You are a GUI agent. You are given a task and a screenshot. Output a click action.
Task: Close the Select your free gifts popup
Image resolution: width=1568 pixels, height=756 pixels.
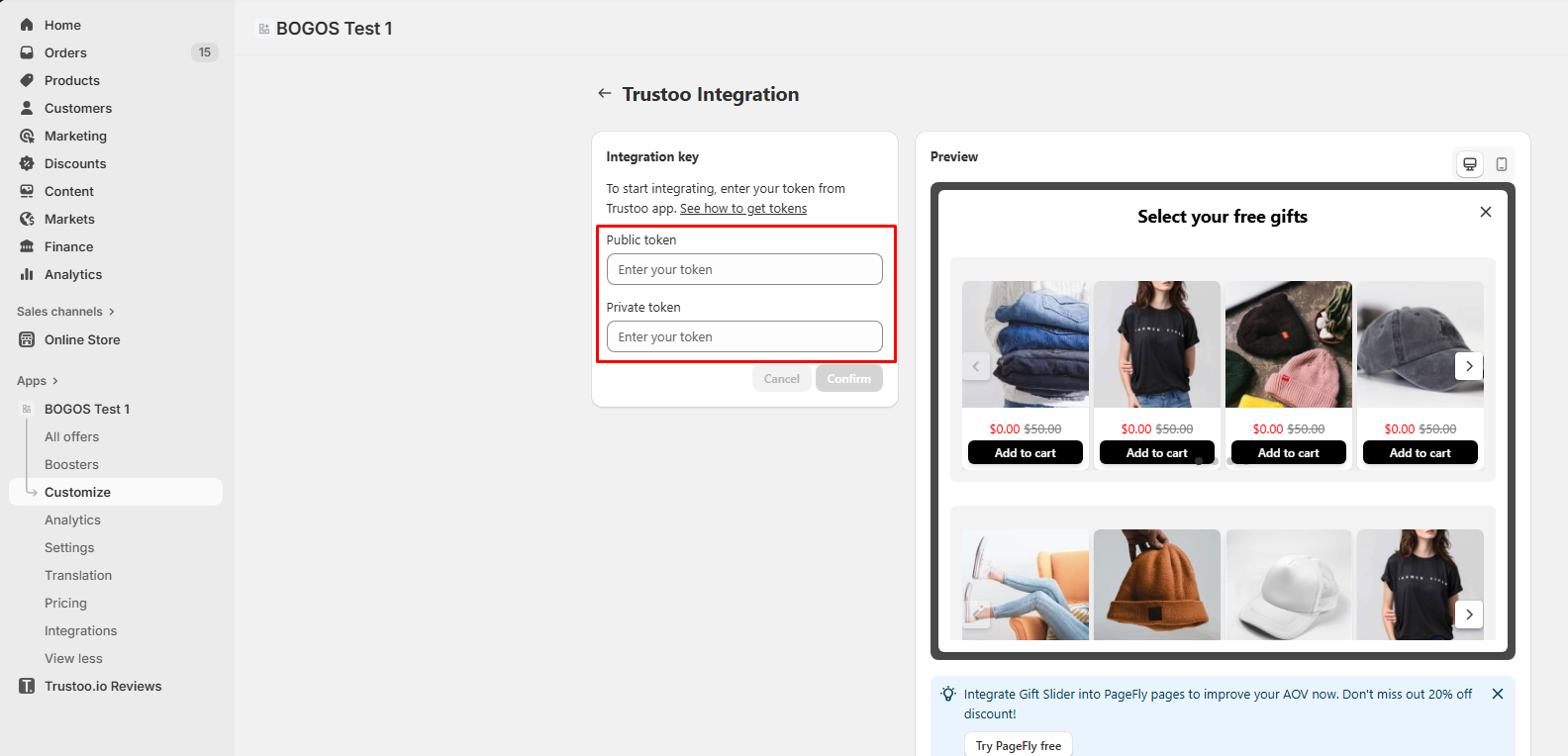[x=1485, y=212]
